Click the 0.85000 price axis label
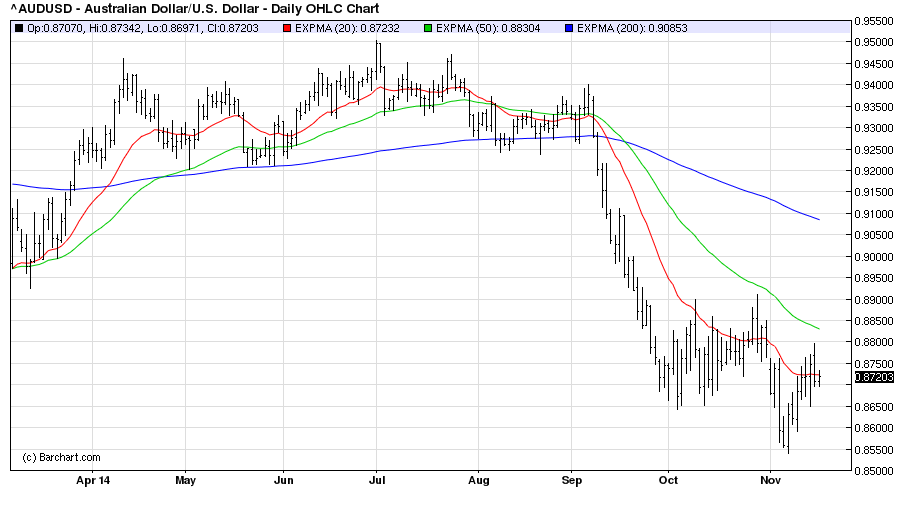Screen dimensions: 900x511 coord(874,470)
